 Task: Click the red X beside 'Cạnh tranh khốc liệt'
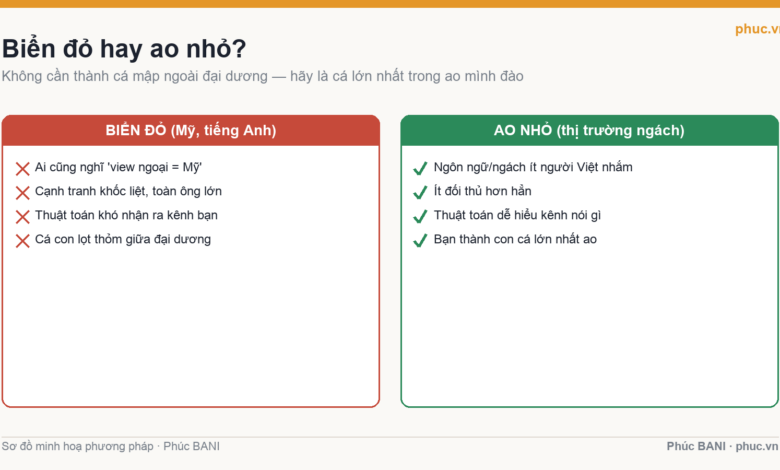coord(22,193)
